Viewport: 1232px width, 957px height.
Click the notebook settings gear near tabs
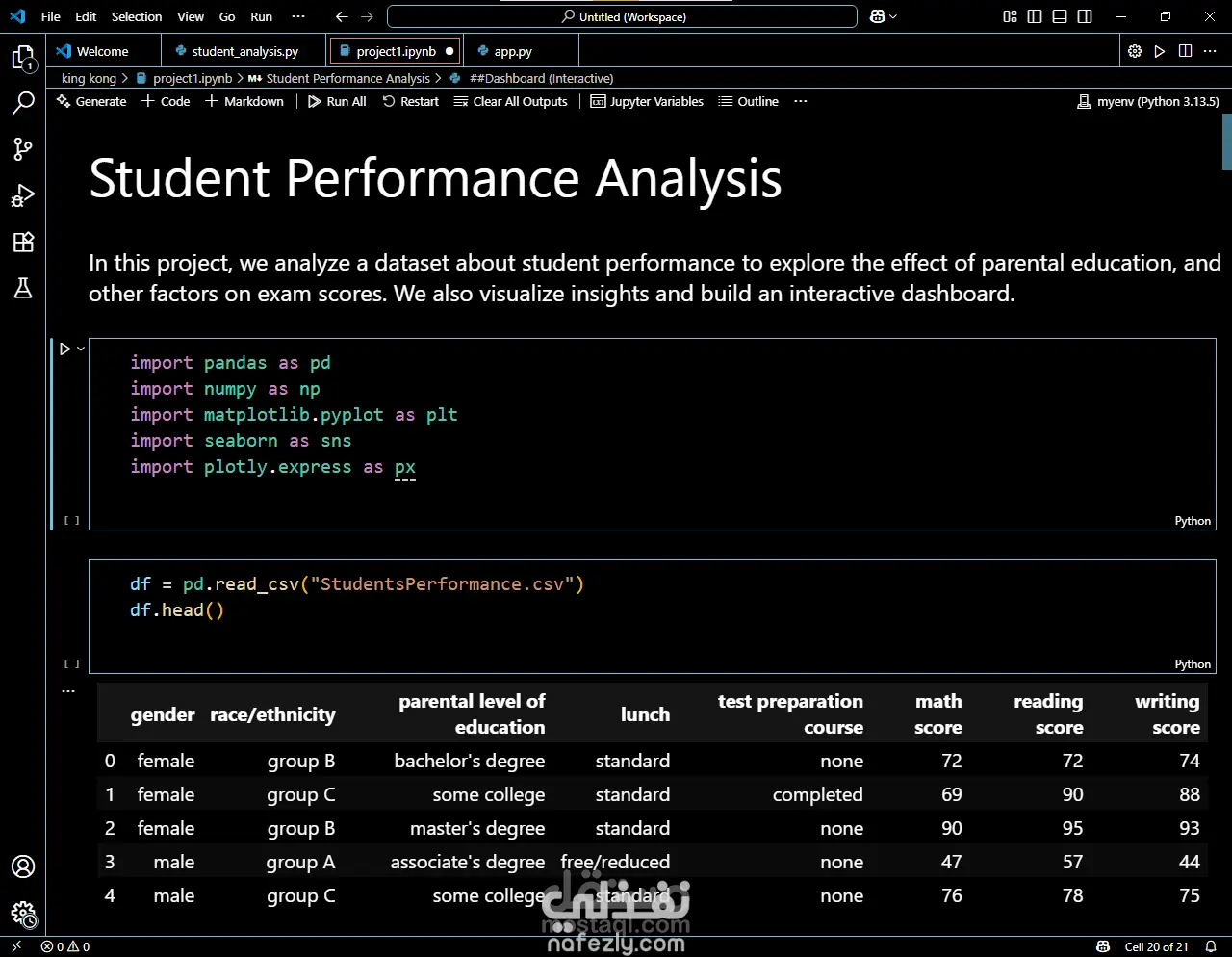point(1135,51)
